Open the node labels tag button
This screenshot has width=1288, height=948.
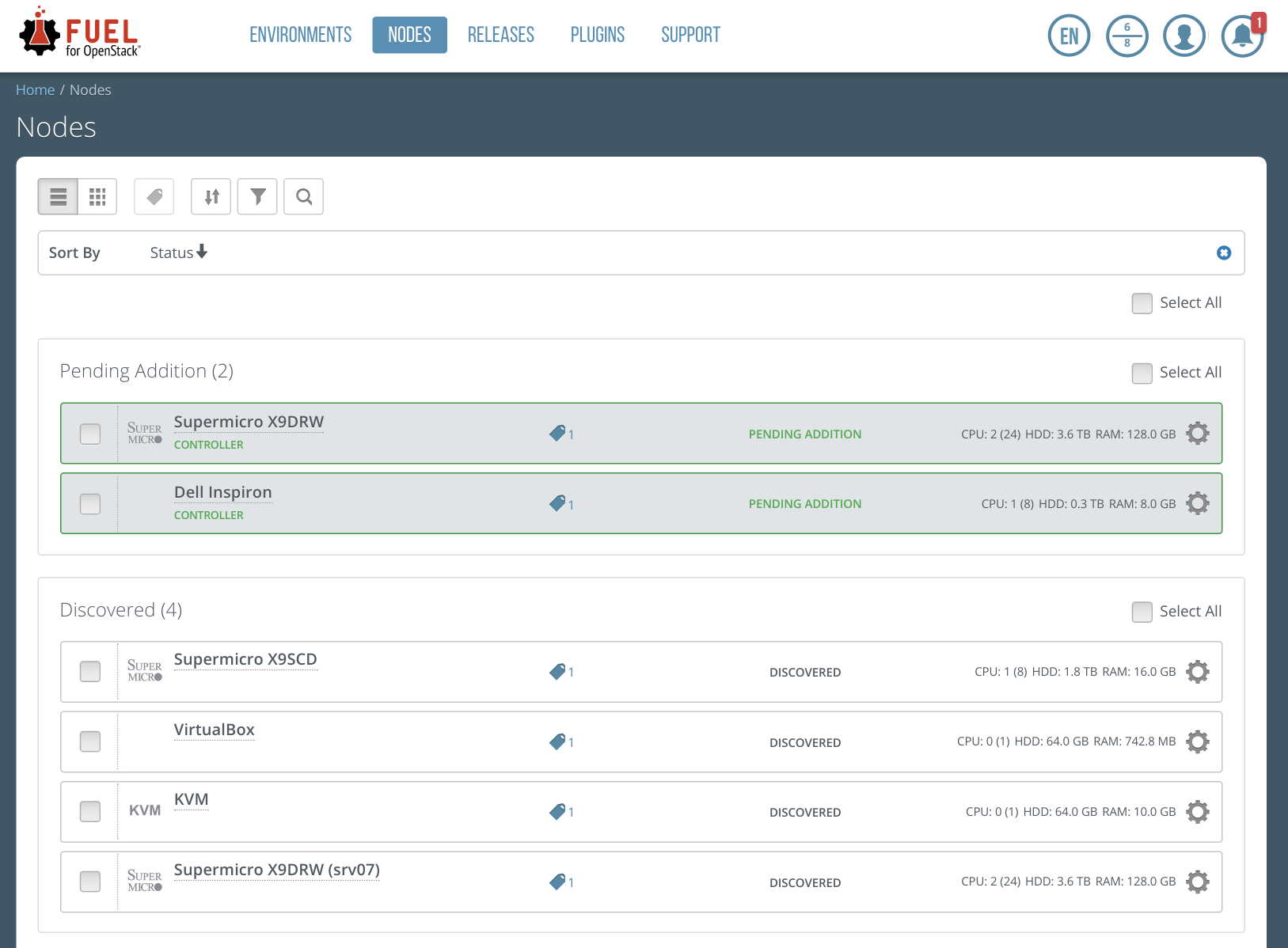click(154, 196)
